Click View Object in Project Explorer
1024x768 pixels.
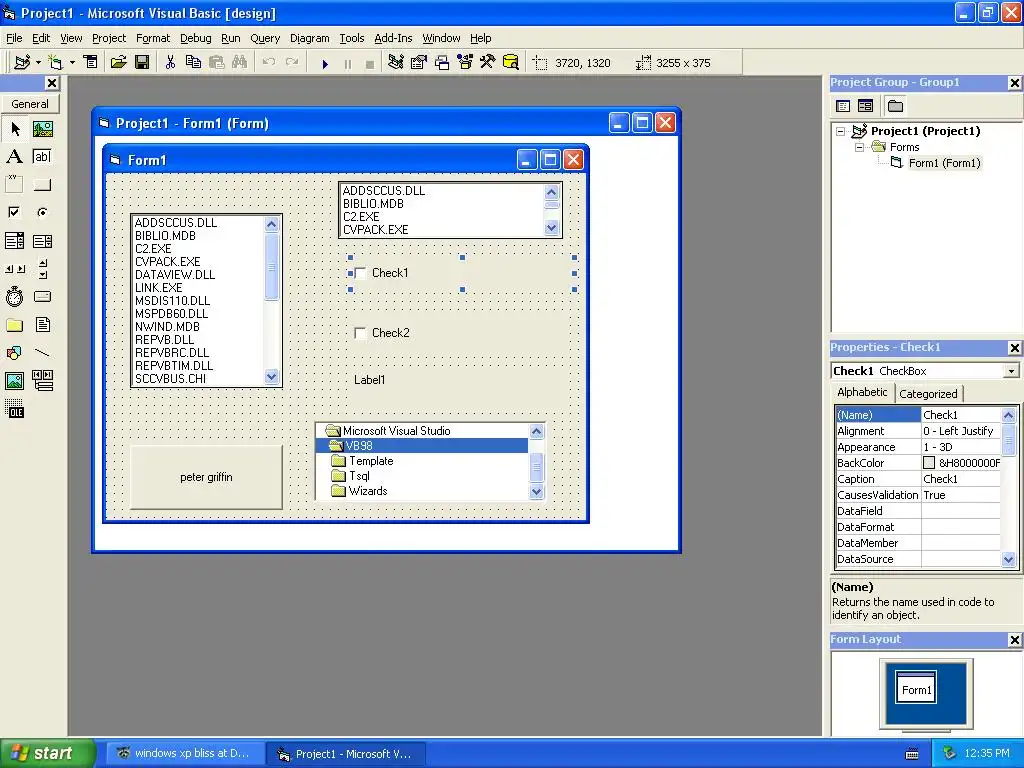865,106
